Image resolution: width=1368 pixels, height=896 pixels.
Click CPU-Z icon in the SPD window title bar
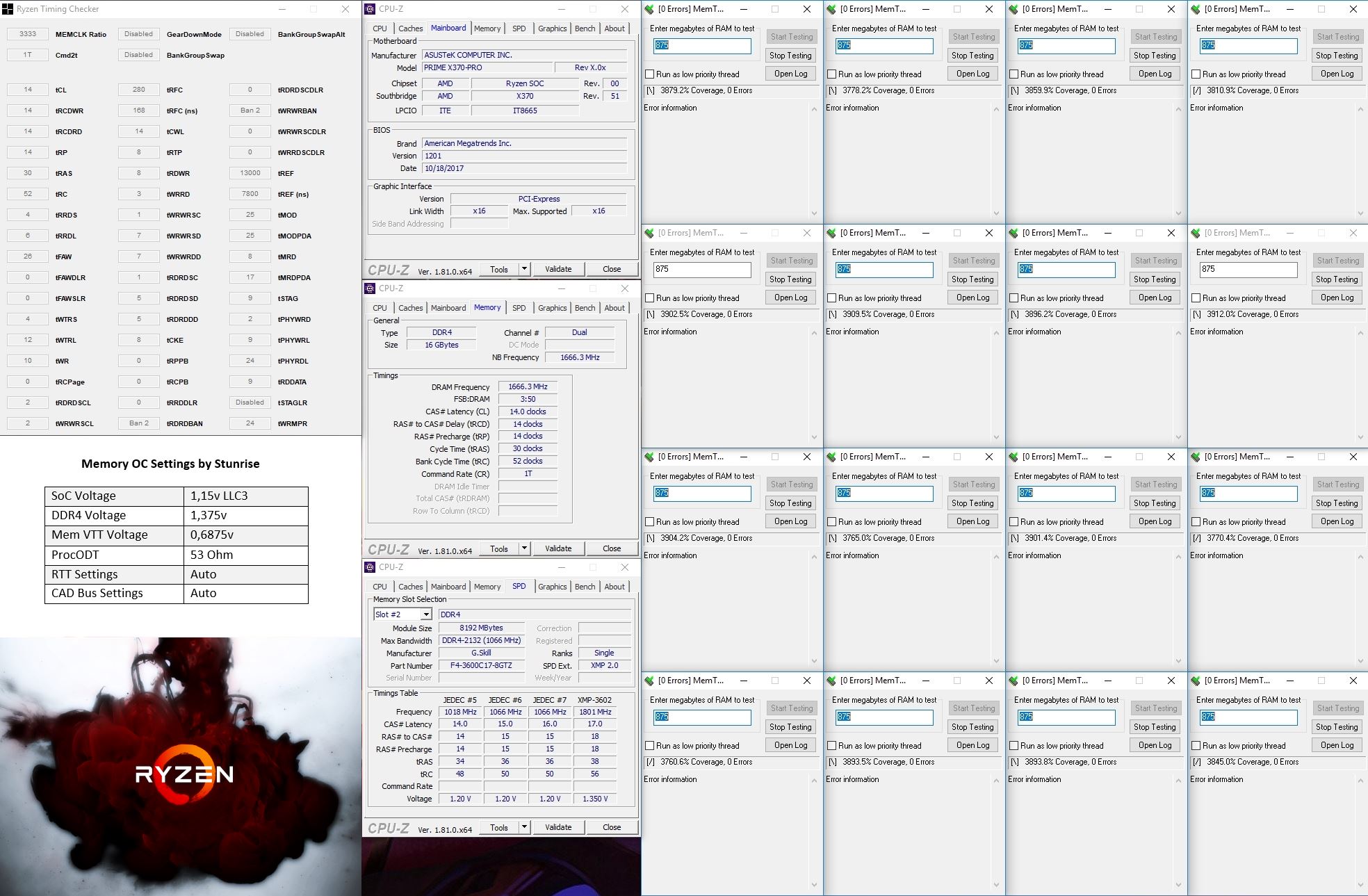[x=370, y=567]
